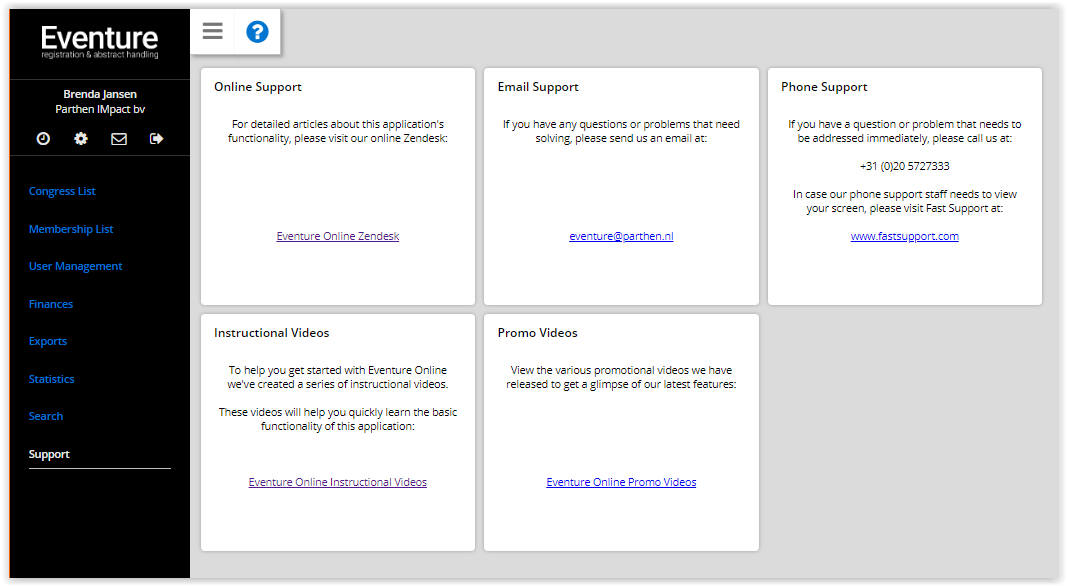Open Membership List in sidebar
This screenshot has width=1067, height=586.
71,229
